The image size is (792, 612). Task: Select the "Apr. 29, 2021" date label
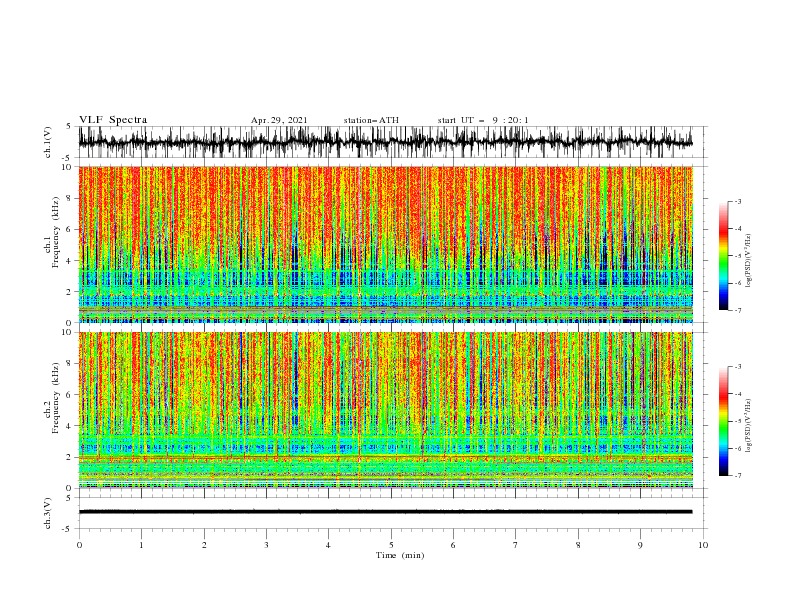coord(279,120)
